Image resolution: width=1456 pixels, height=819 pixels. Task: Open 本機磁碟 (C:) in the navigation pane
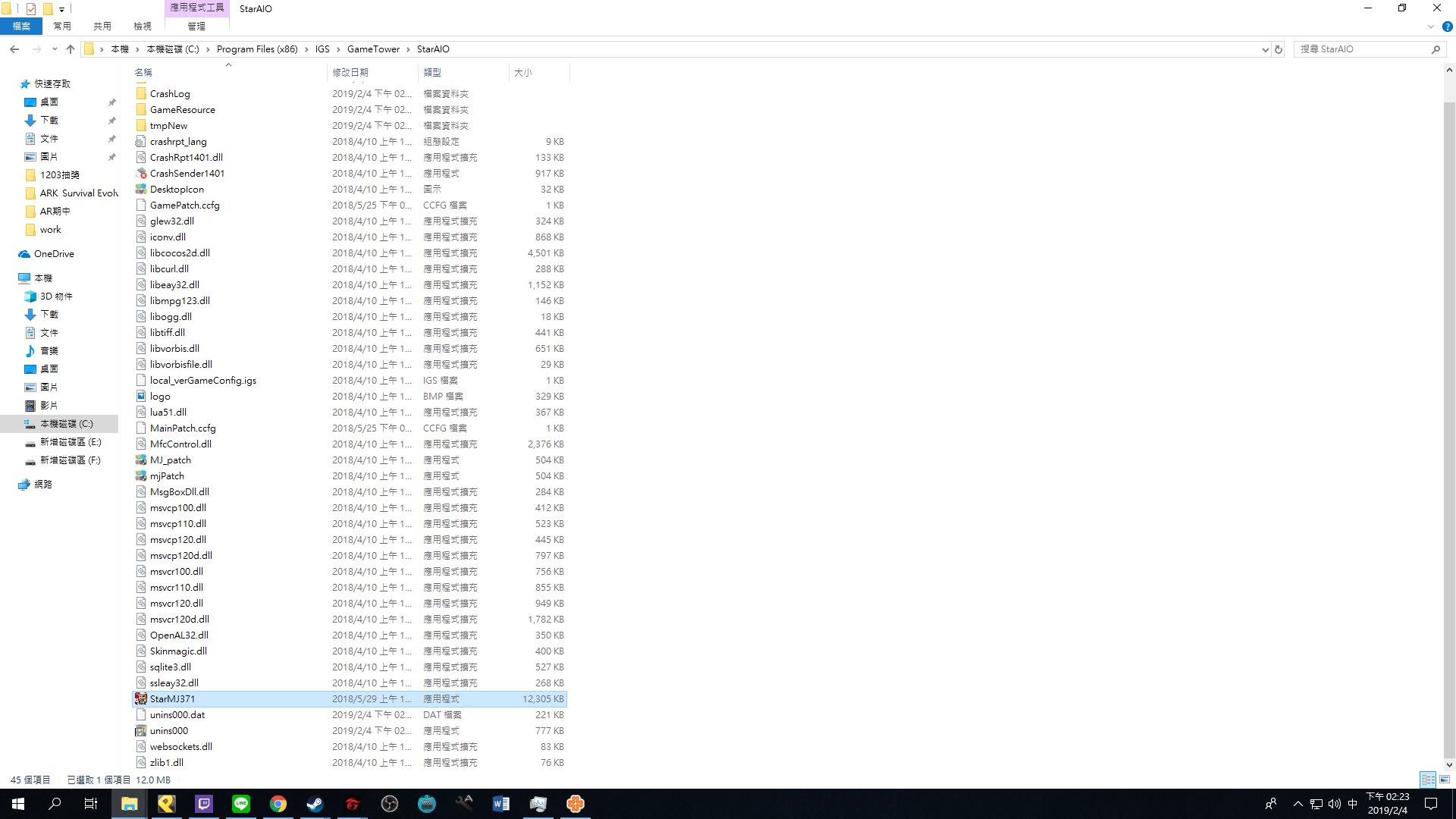point(67,424)
